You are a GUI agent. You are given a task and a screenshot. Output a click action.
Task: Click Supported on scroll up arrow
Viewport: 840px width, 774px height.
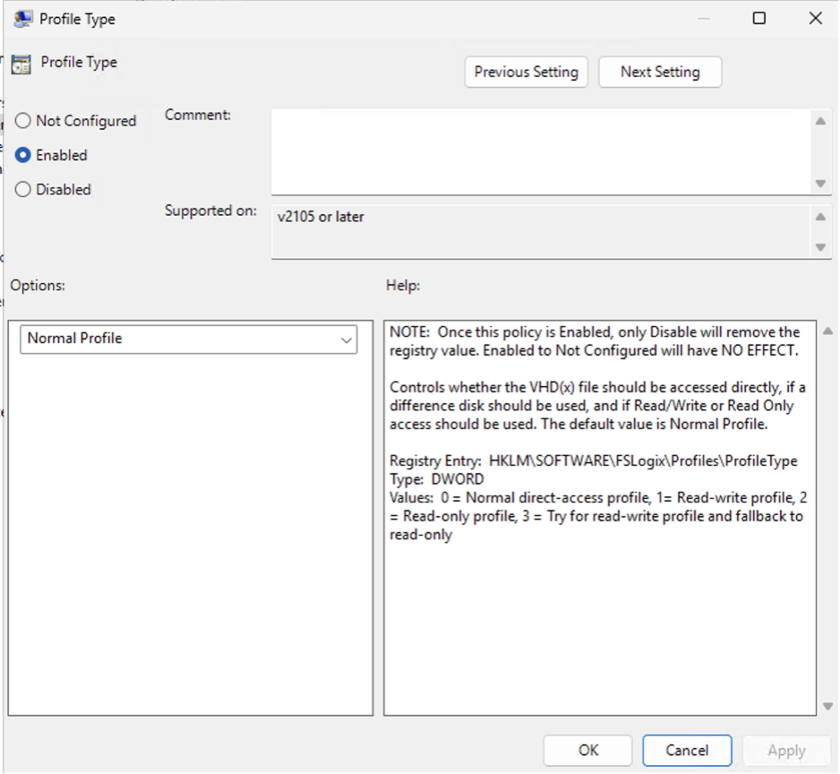pyautogui.click(x=820, y=217)
